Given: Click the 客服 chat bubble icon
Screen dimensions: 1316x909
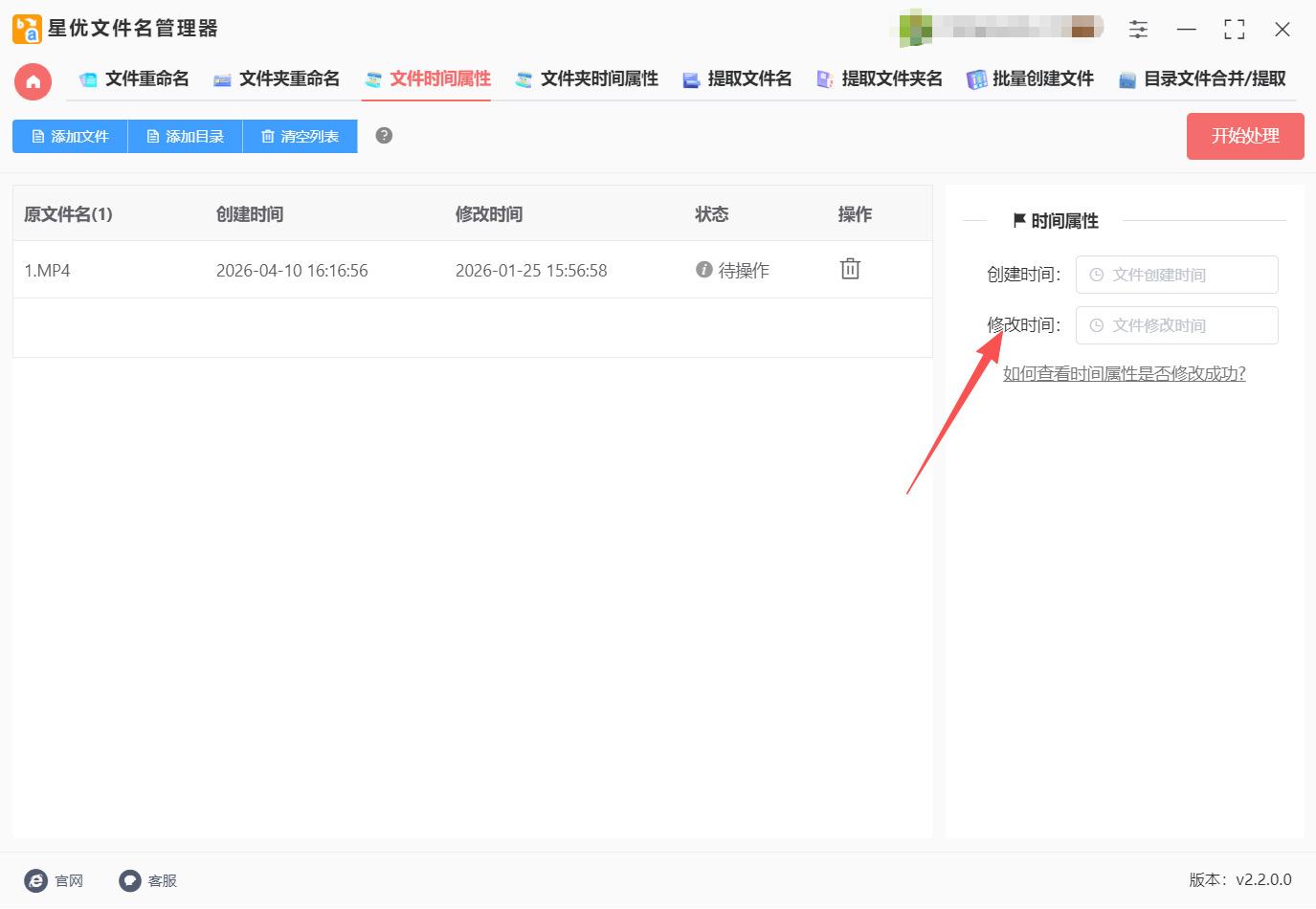Looking at the screenshot, I should pos(130,880).
